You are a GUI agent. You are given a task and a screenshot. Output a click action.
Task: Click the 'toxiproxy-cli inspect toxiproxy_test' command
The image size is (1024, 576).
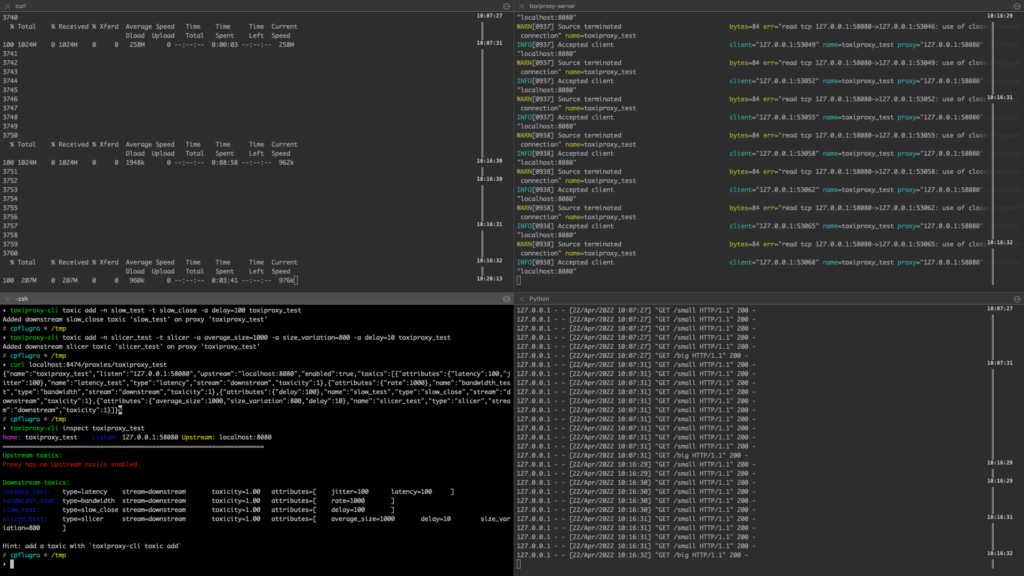(77, 428)
